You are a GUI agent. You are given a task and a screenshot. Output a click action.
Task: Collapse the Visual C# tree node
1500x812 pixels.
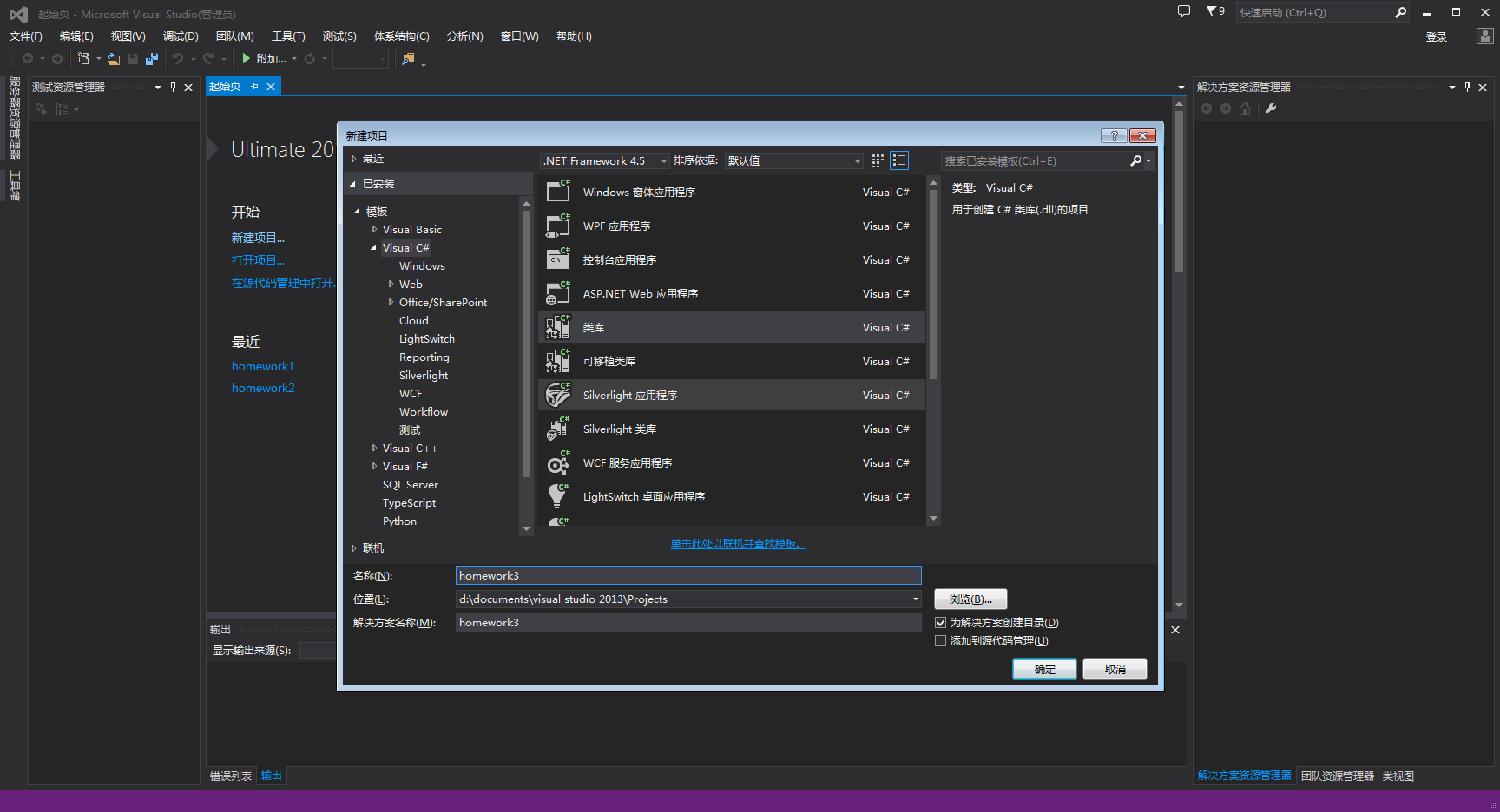(x=374, y=248)
